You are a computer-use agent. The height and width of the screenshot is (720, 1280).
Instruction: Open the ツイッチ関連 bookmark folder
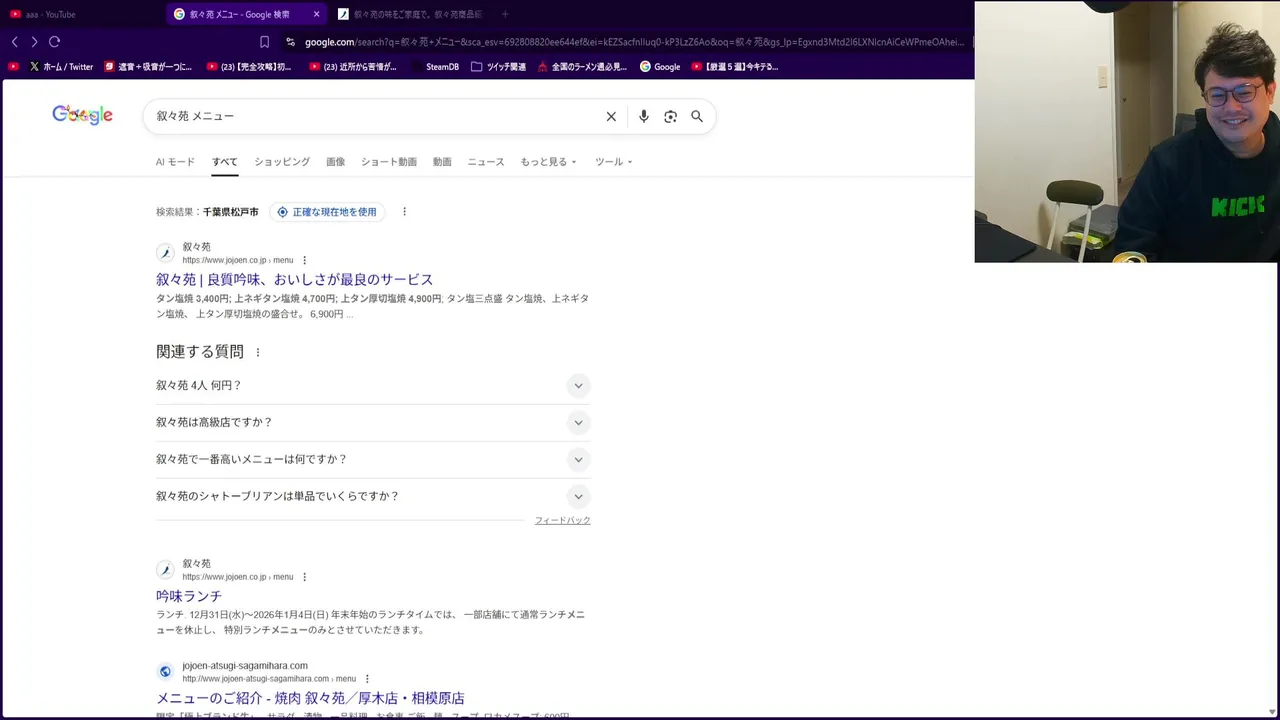498,67
